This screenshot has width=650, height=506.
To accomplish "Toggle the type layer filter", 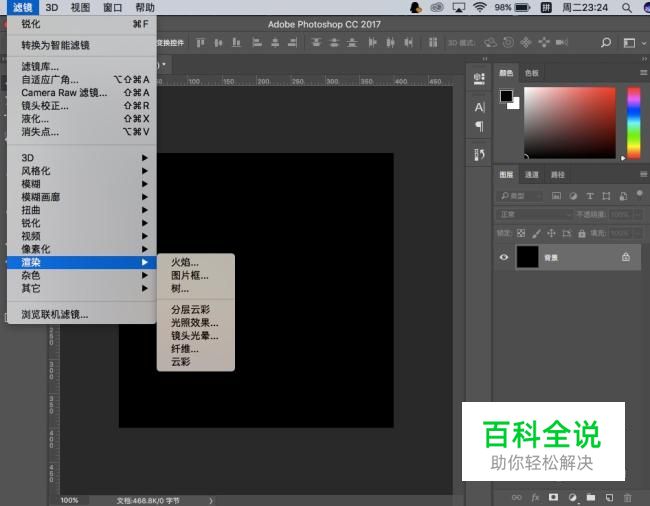I will [590, 196].
